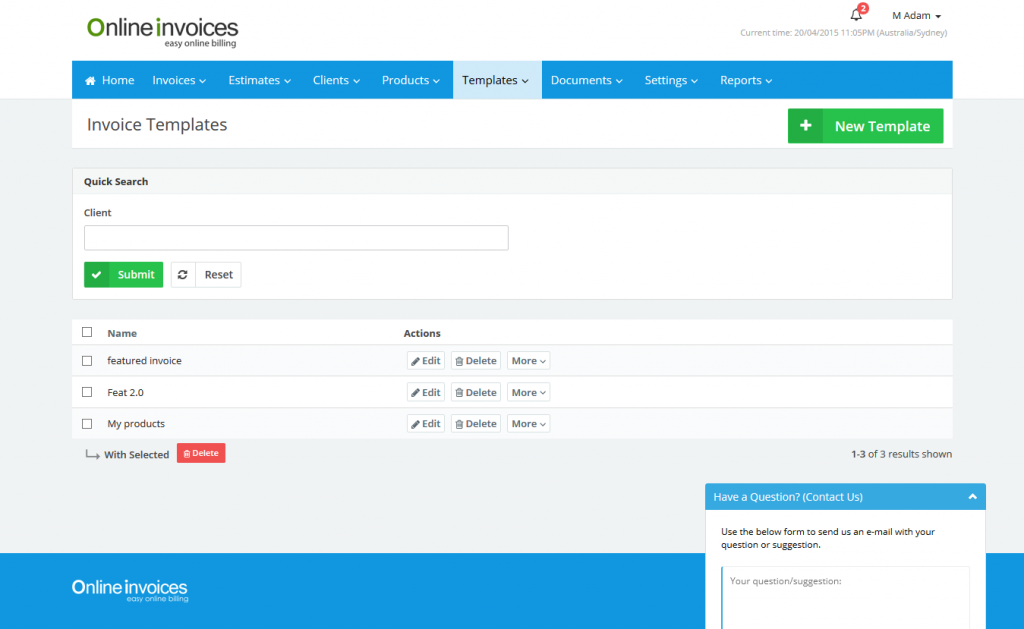The image size is (1024, 629).
Task: Click the refresh icon beside Reset
Action: [x=183, y=275]
